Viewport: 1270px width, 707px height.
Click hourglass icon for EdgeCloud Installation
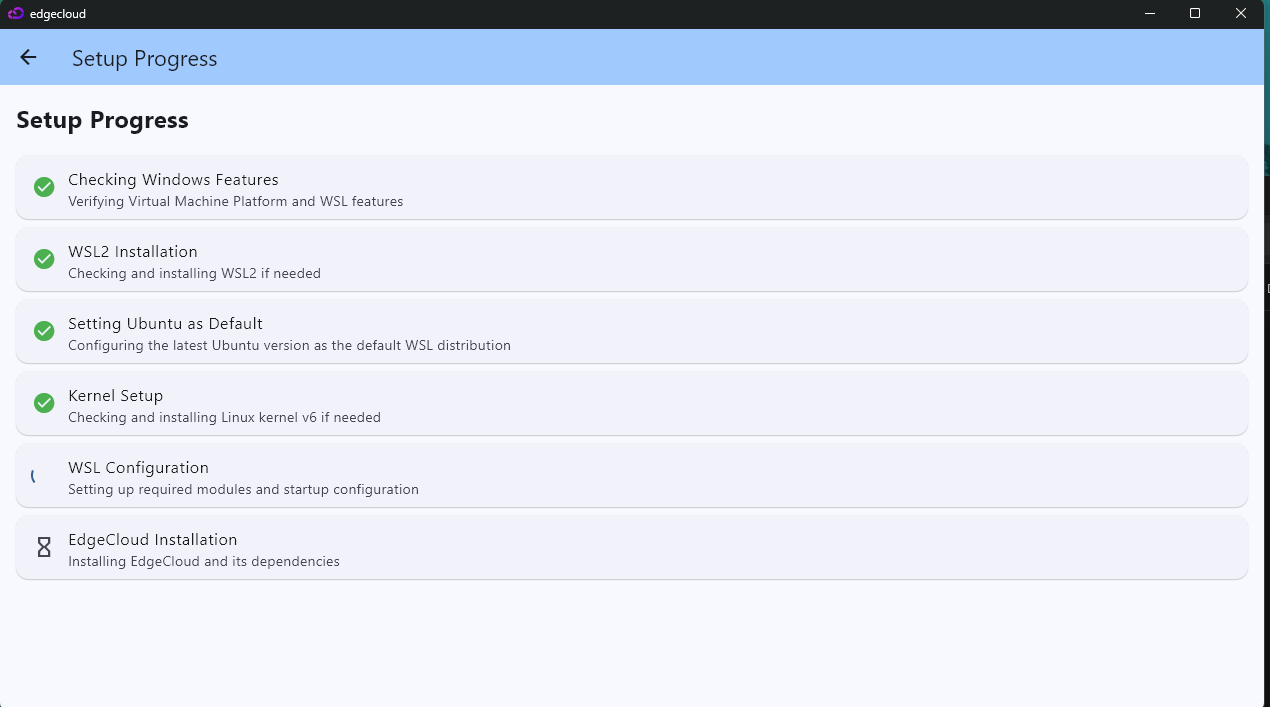(x=44, y=547)
